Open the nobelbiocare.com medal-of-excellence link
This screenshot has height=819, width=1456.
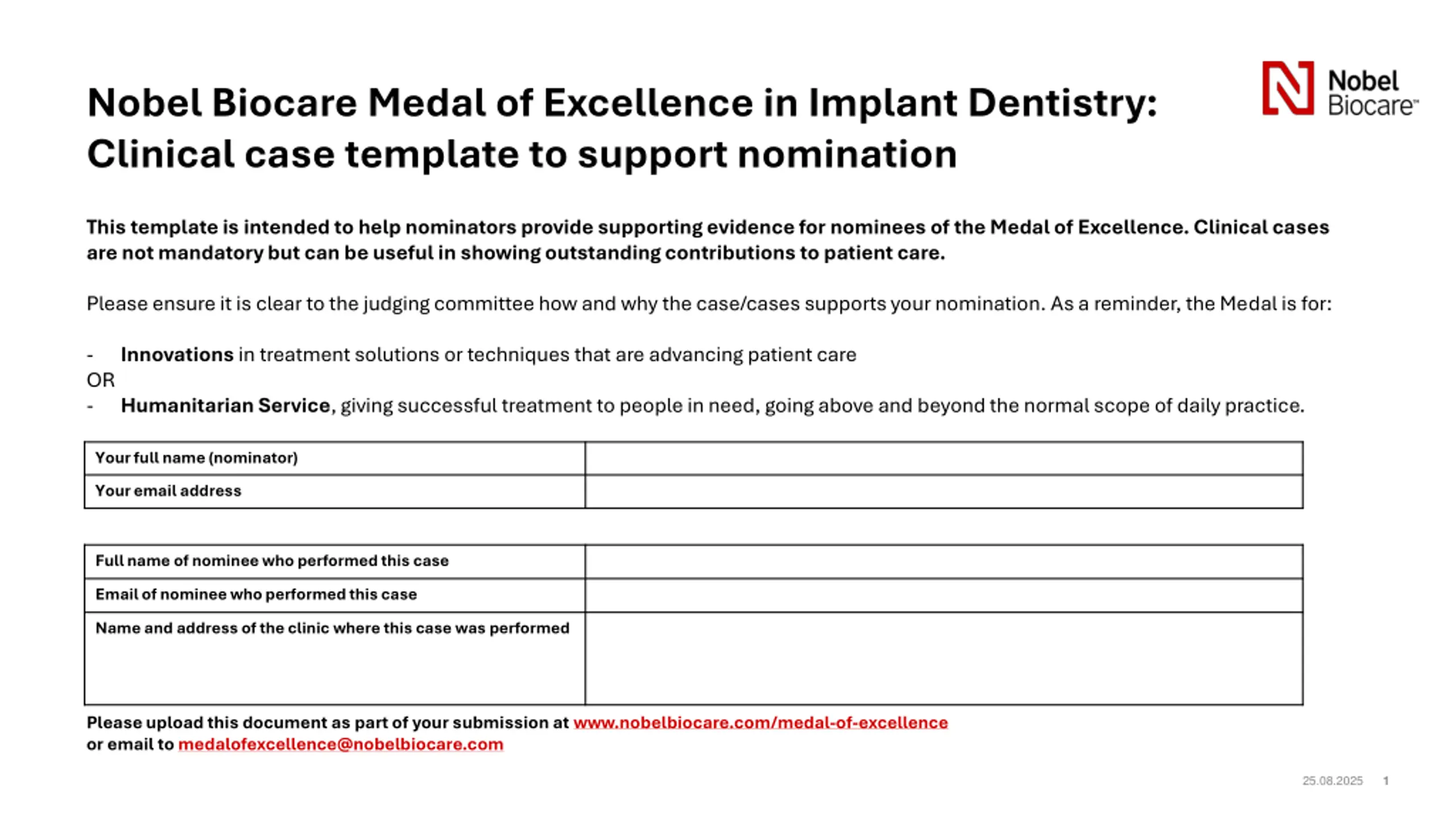[x=760, y=722]
